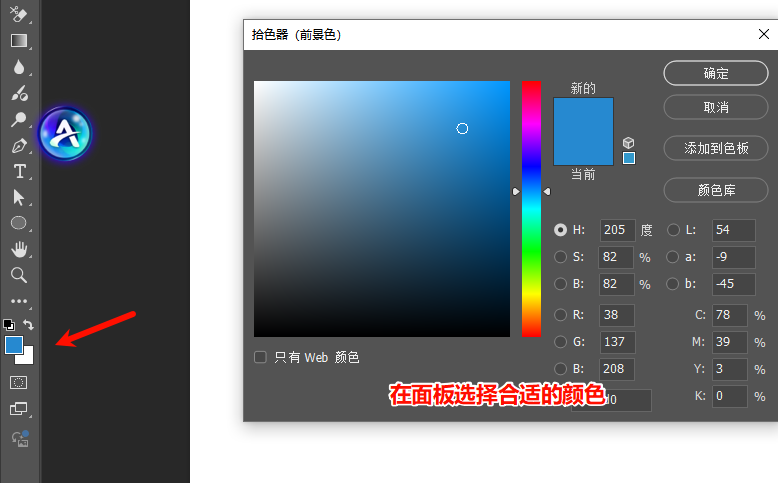Click the color field selection circle

462,129
